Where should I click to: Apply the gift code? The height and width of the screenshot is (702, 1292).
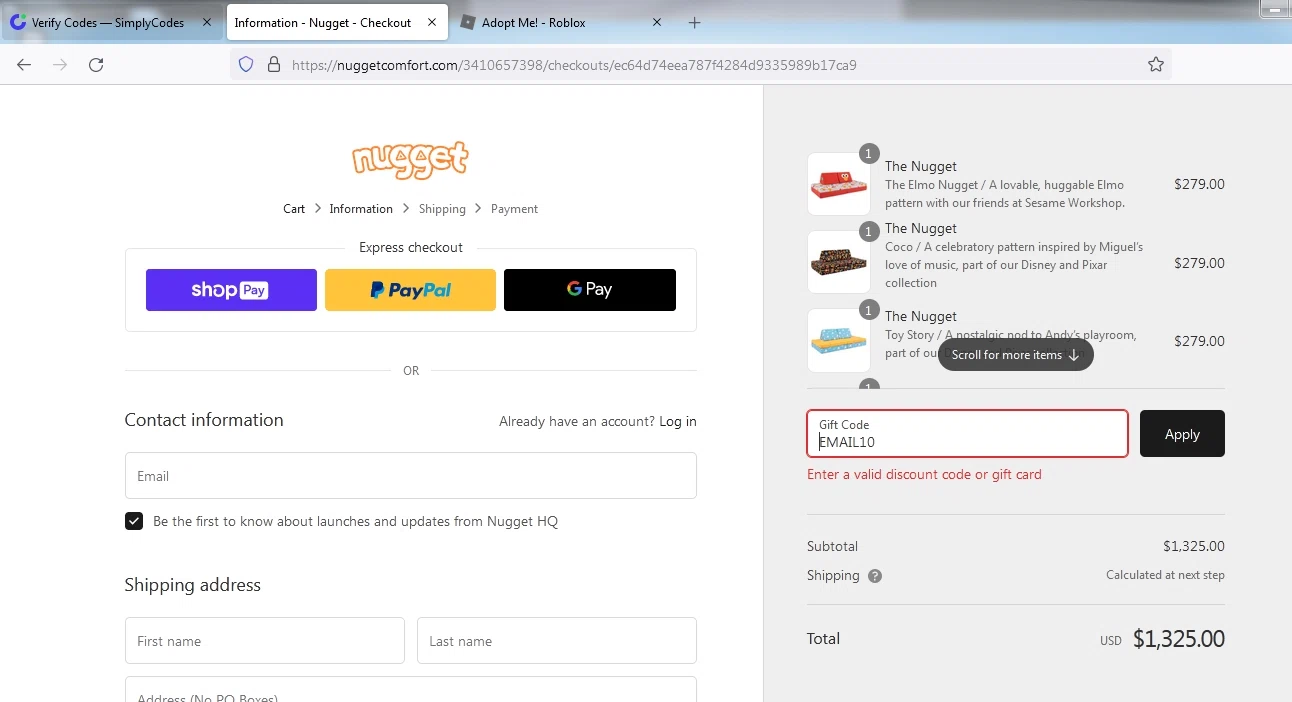click(1182, 433)
